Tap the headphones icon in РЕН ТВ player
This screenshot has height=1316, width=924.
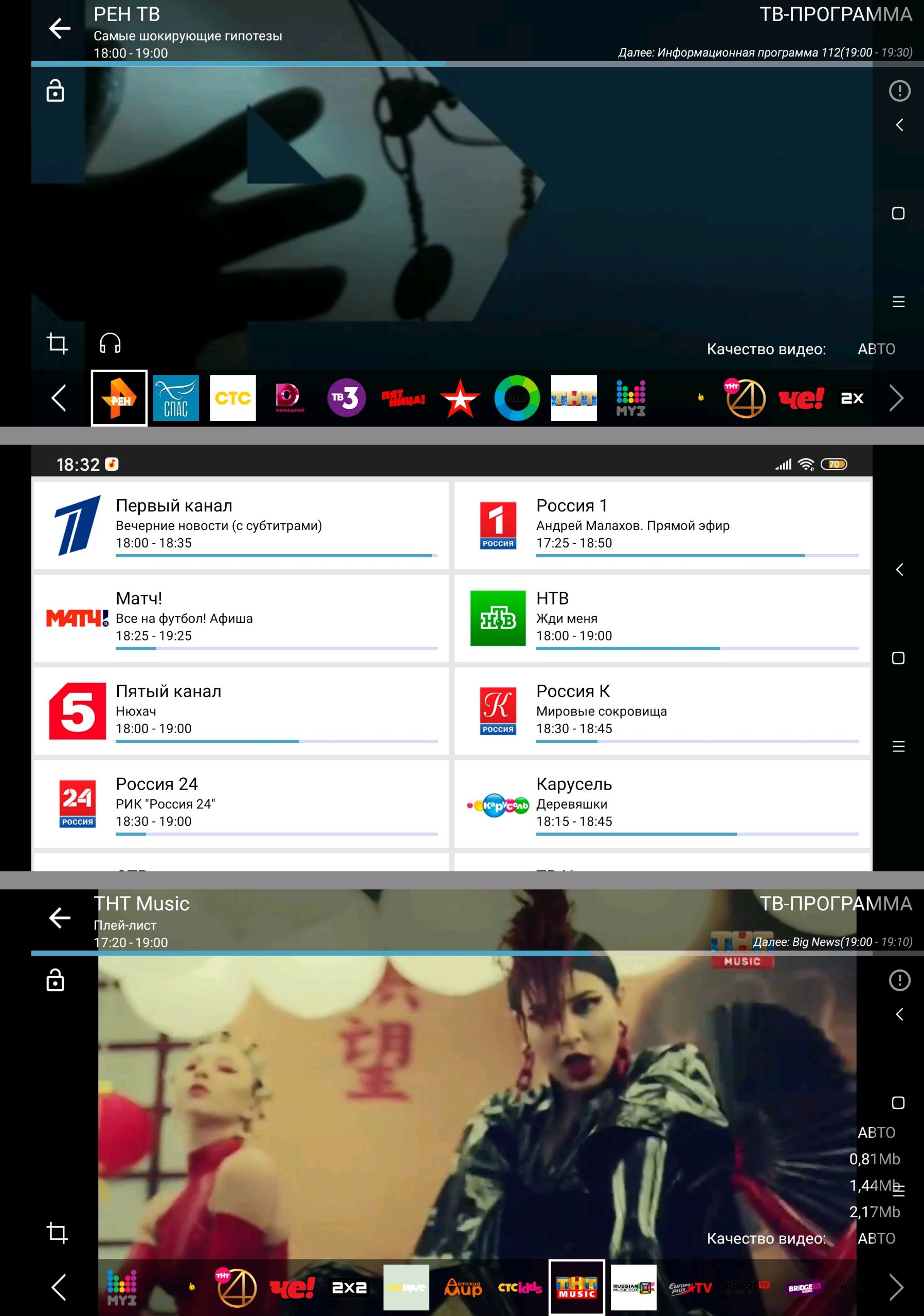[x=110, y=343]
